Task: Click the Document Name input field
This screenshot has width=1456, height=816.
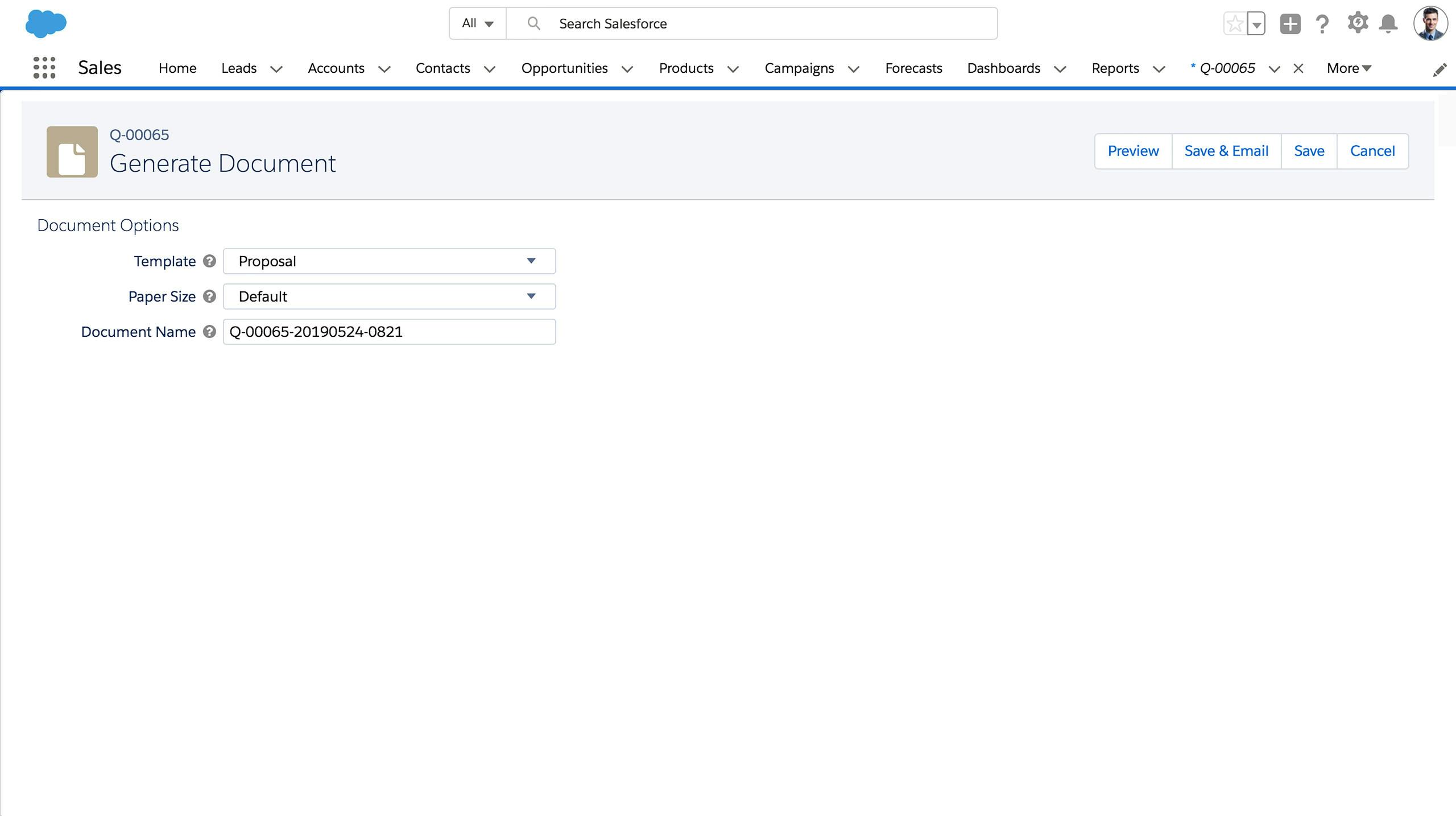Action: (x=390, y=332)
